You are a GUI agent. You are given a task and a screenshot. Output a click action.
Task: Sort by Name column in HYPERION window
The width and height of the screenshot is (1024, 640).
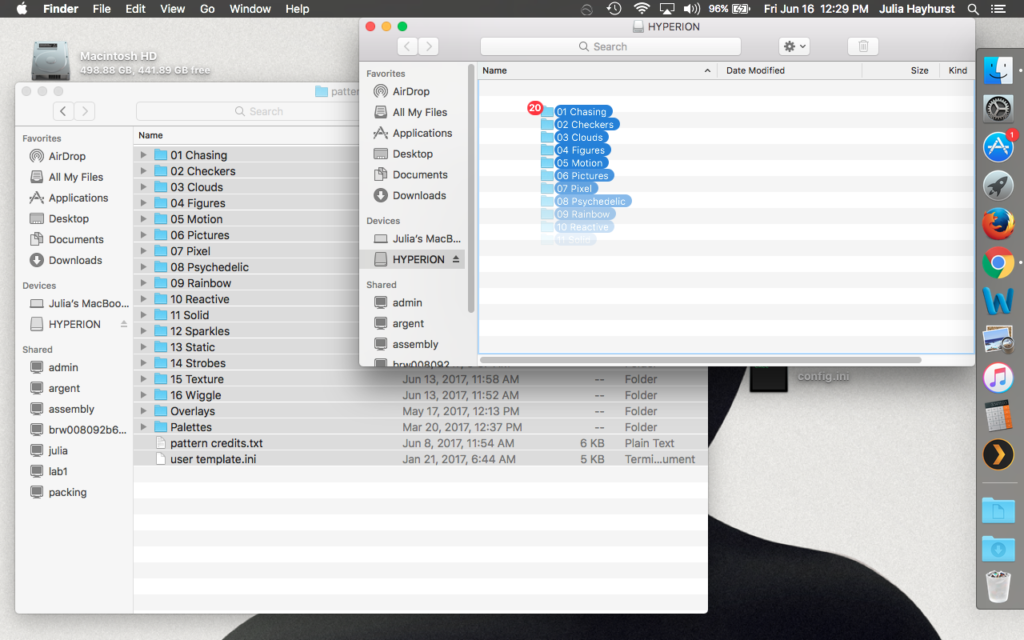point(597,71)
